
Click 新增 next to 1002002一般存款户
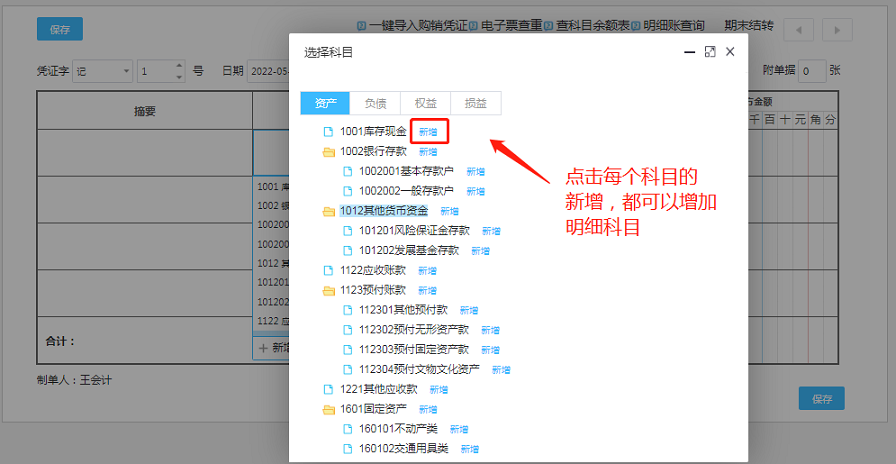tap(475, 191)
